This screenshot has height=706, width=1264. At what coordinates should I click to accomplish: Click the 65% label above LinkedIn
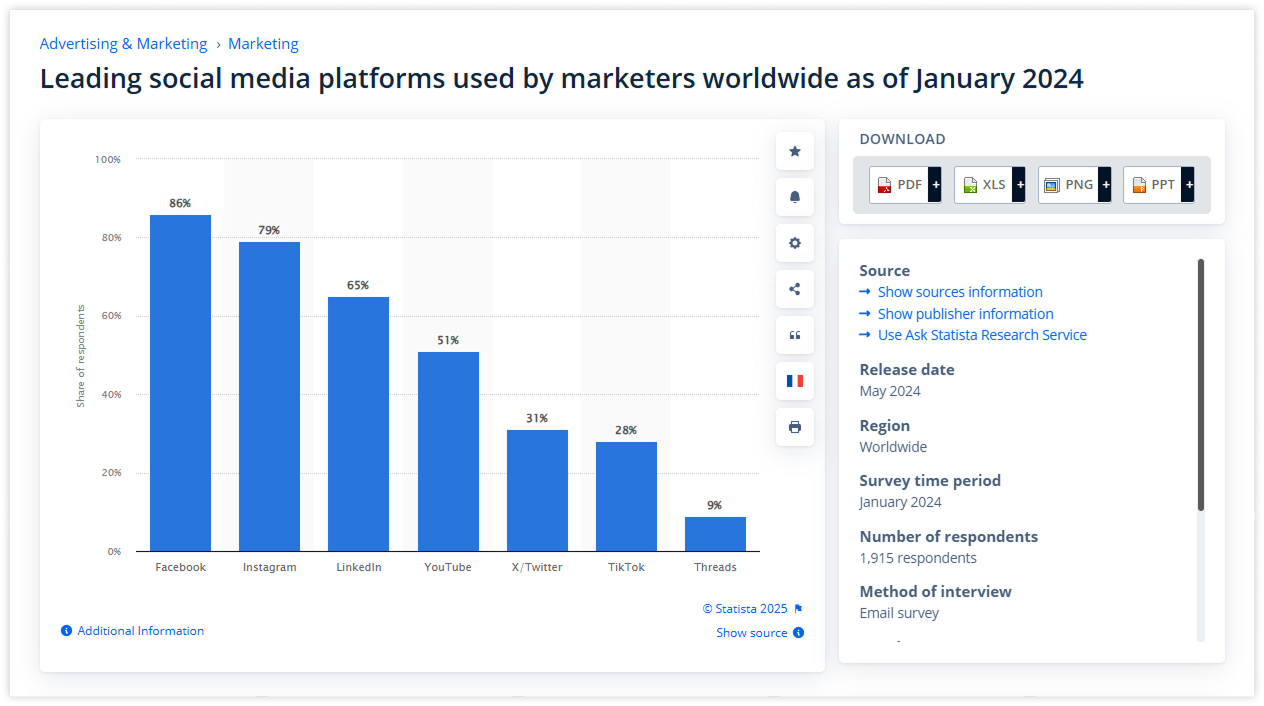358,285
